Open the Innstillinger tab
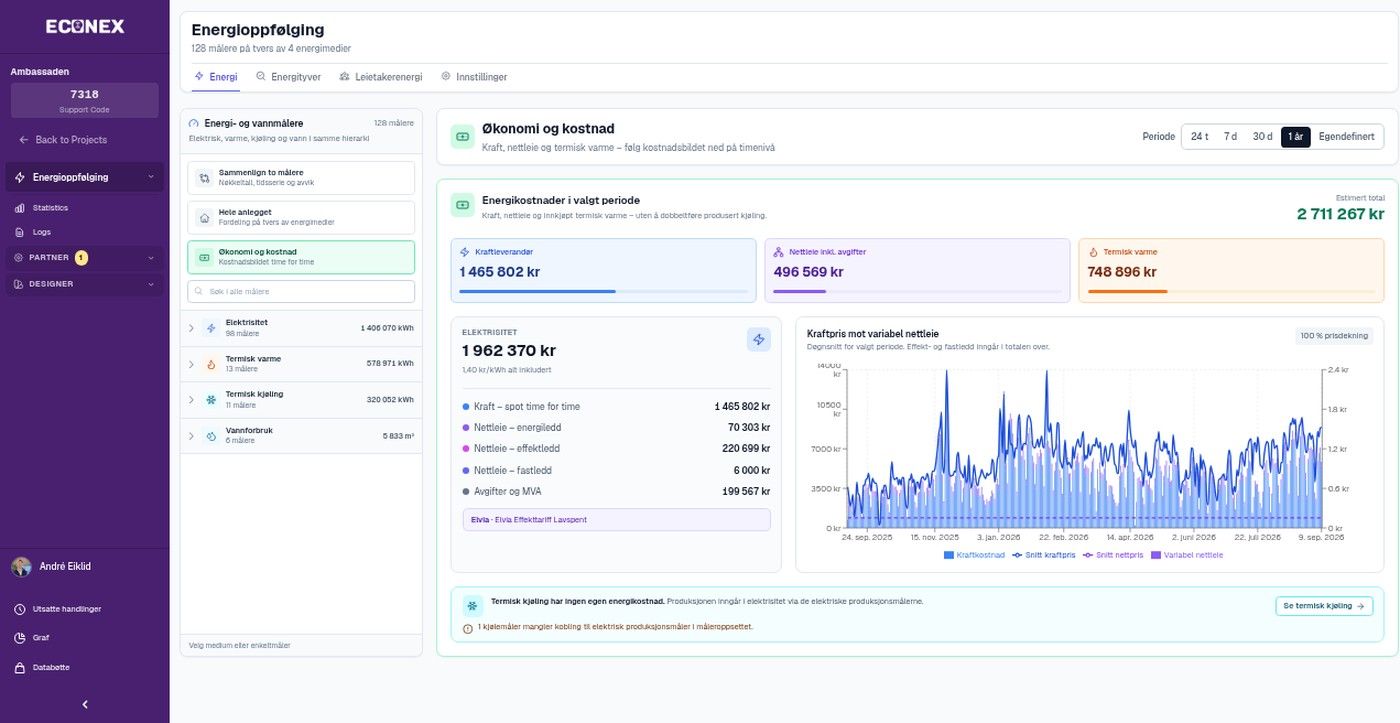The width and height of the screenshot is (1400, 723). click(x=474, y=76)
